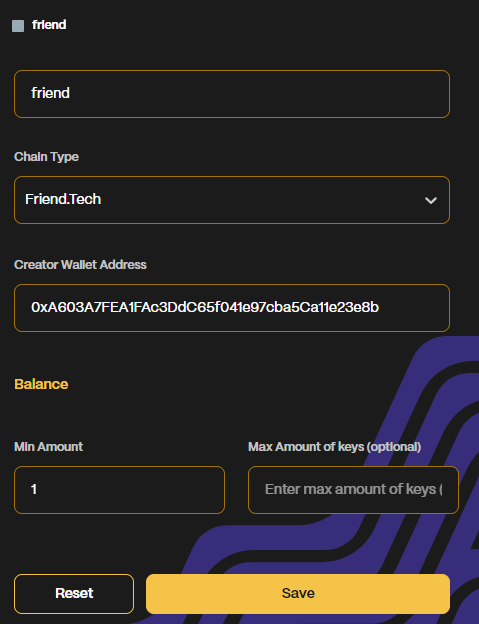Image resolution: width=479 pixels, height=624 pixels.
Task: Click the Chain Type label
Action: tap(47, 157)
